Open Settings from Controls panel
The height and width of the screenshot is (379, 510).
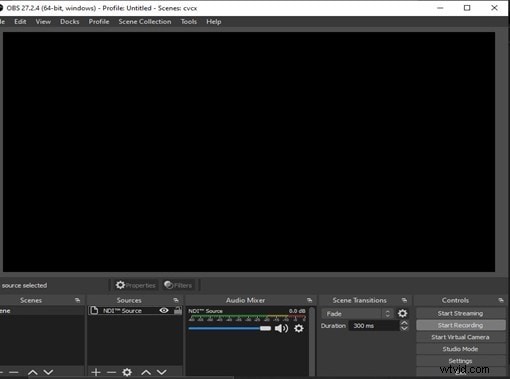tap(460, 361)
